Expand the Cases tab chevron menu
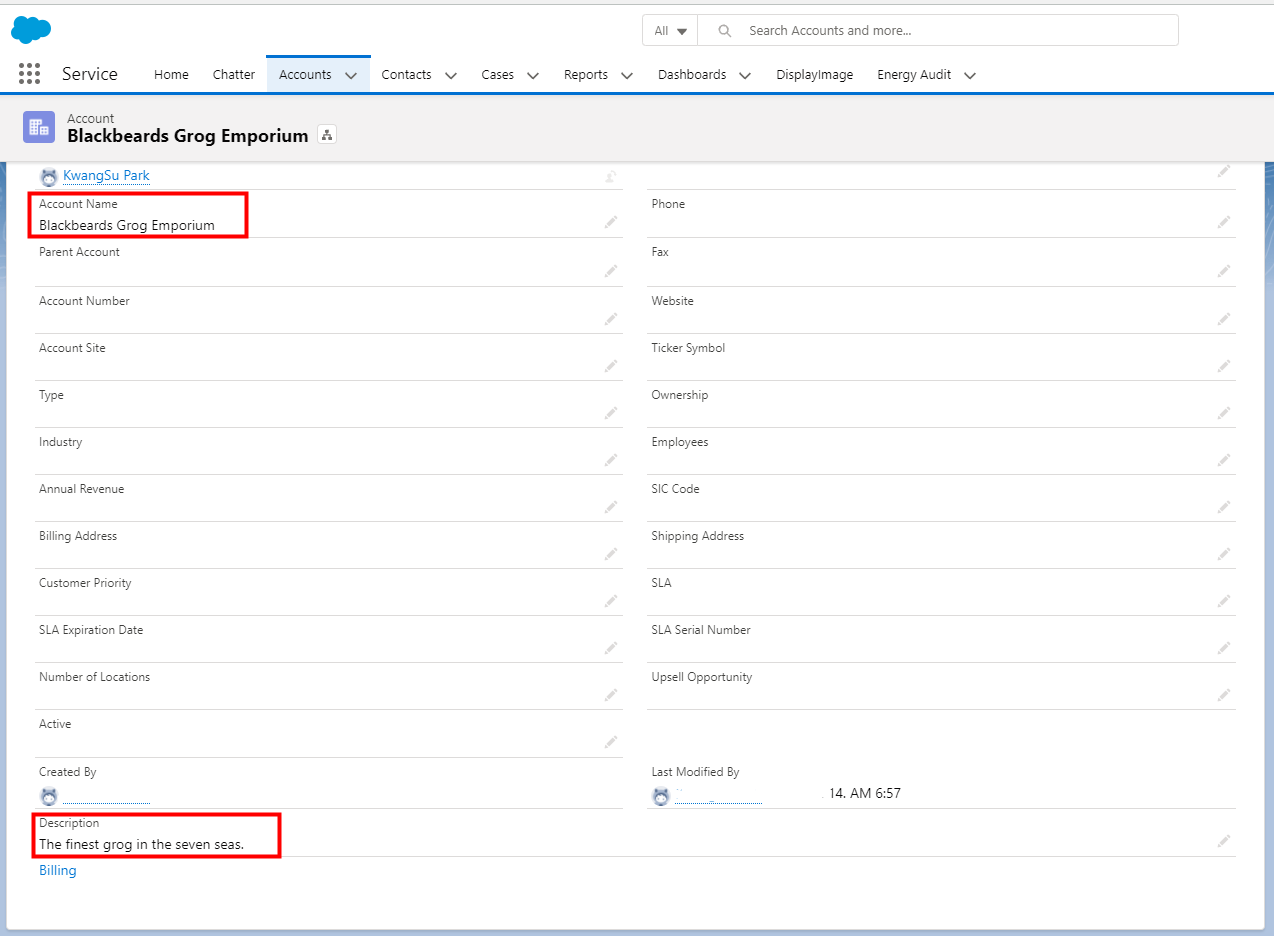The image size is (1274, 936). click(x=533, y=75)
